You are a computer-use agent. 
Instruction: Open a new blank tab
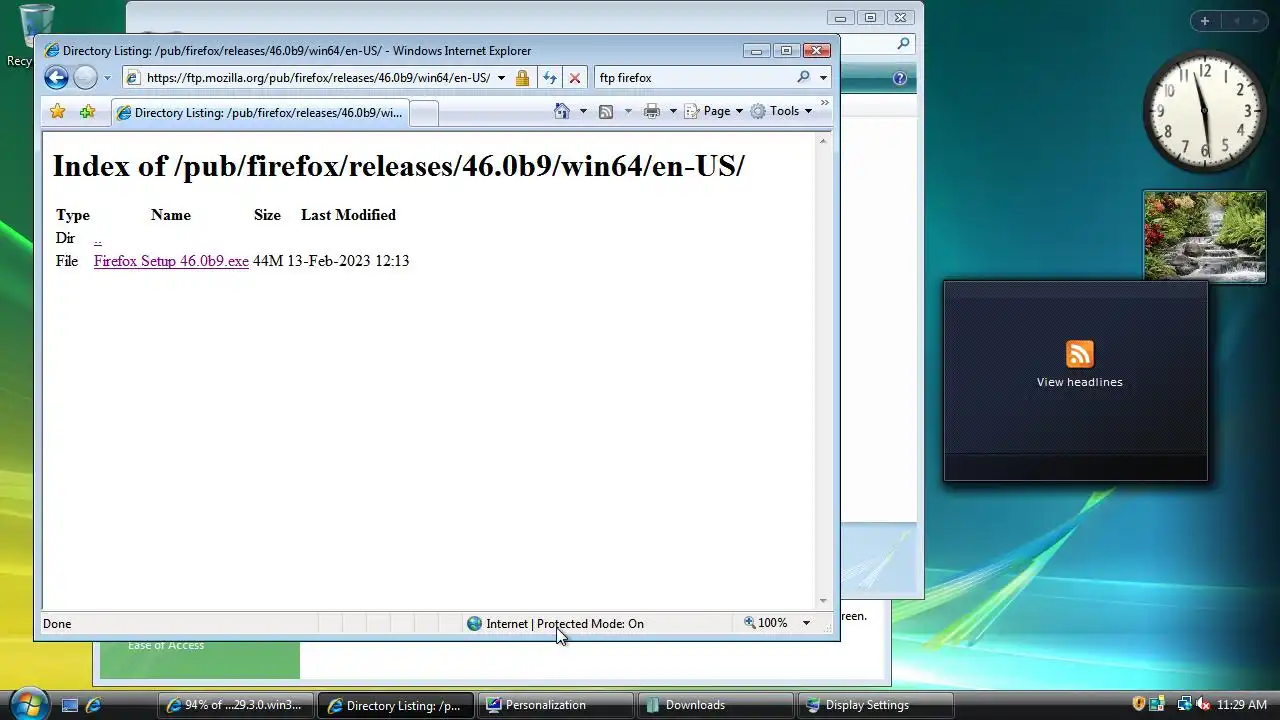tap(424, 113)
